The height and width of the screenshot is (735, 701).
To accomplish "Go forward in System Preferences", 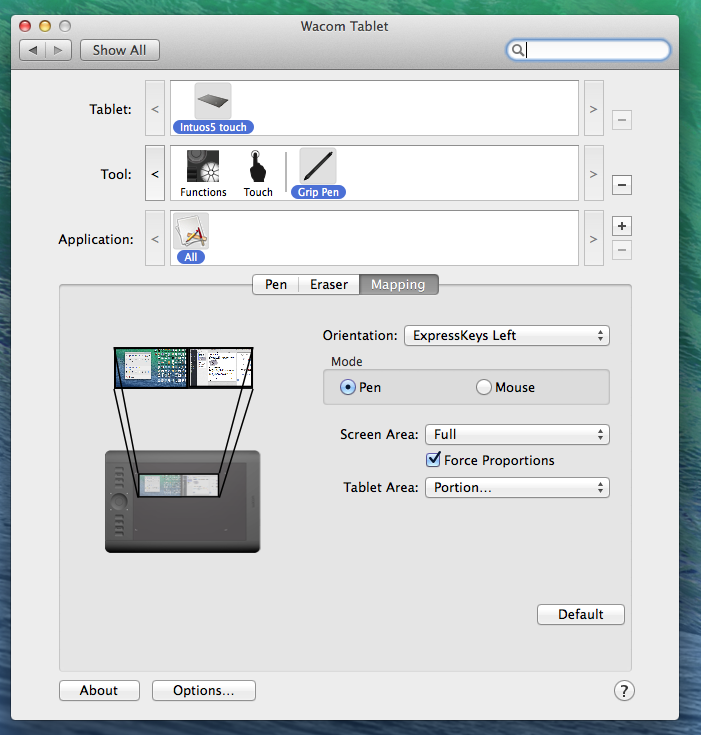I will point(59,50).
